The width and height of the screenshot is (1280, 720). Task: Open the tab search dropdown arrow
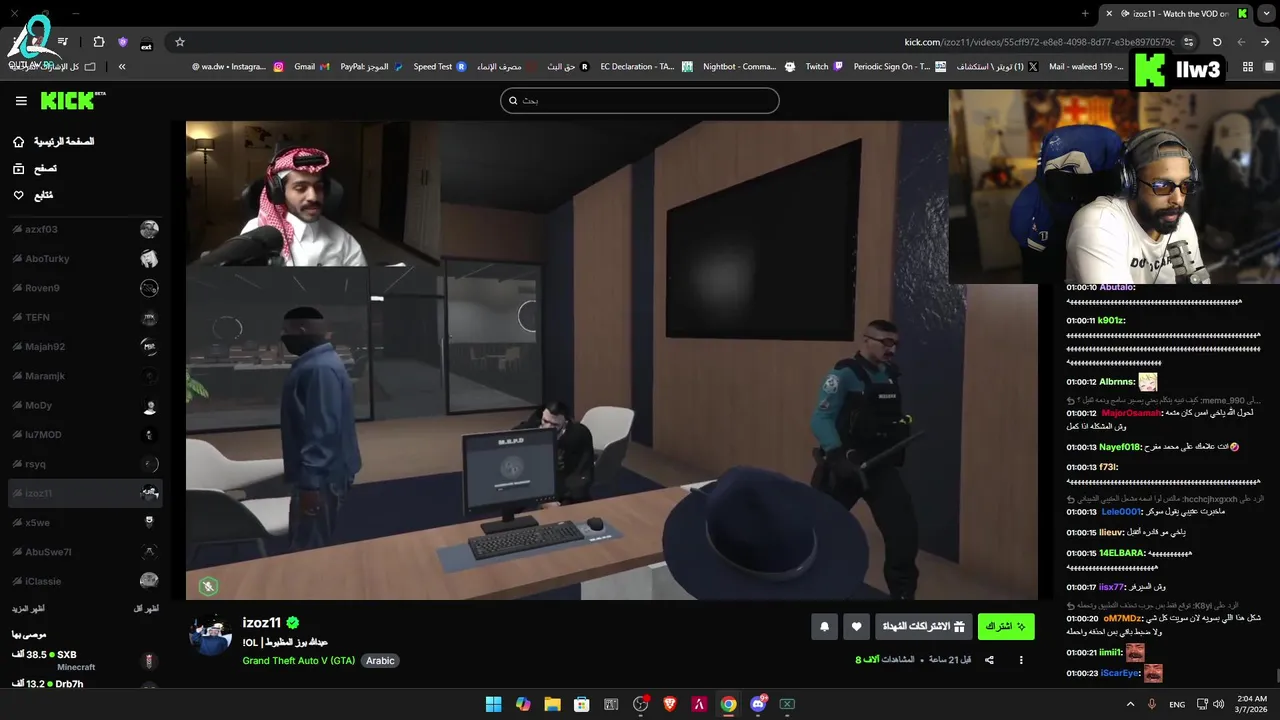(x=1266, y=14)
